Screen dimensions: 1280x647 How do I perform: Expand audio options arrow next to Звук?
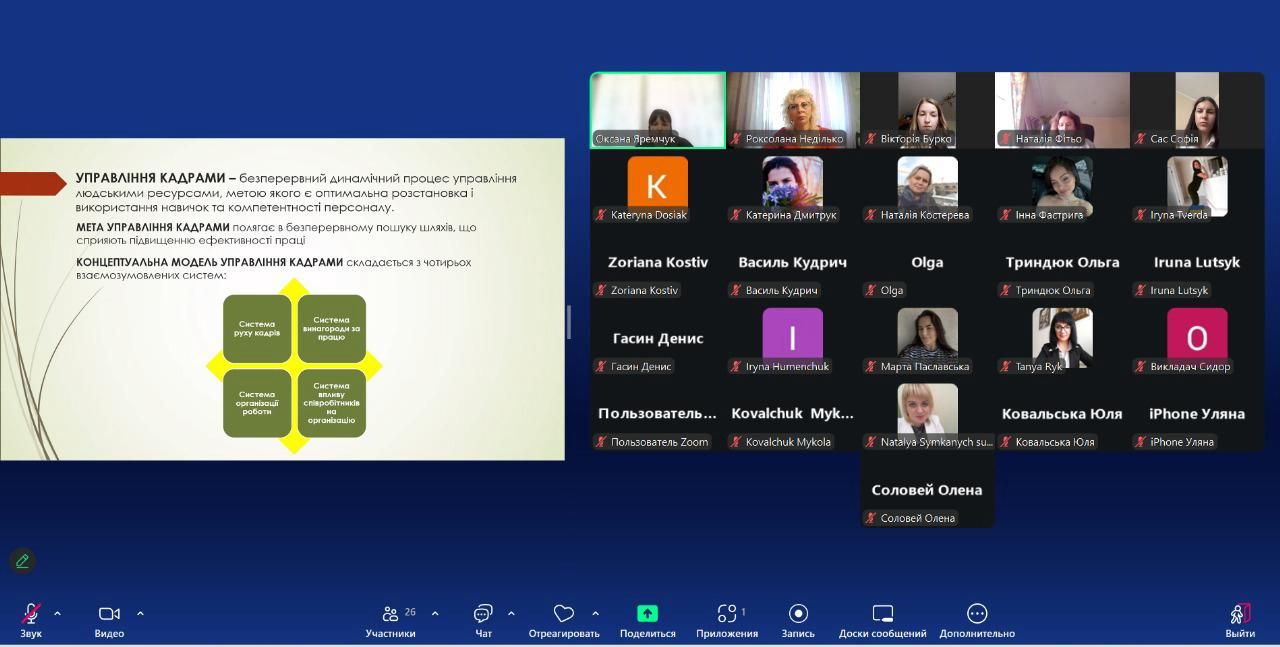click(x=57, y=613)
